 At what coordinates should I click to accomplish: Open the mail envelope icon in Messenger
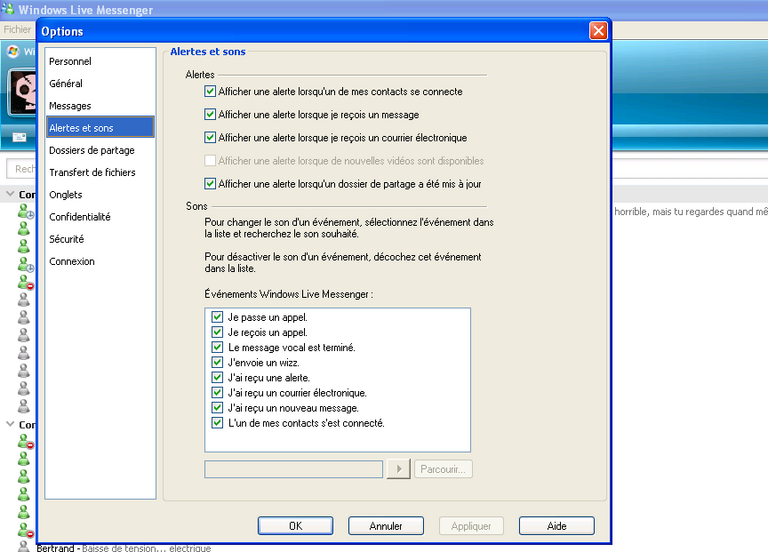[20, 137]
